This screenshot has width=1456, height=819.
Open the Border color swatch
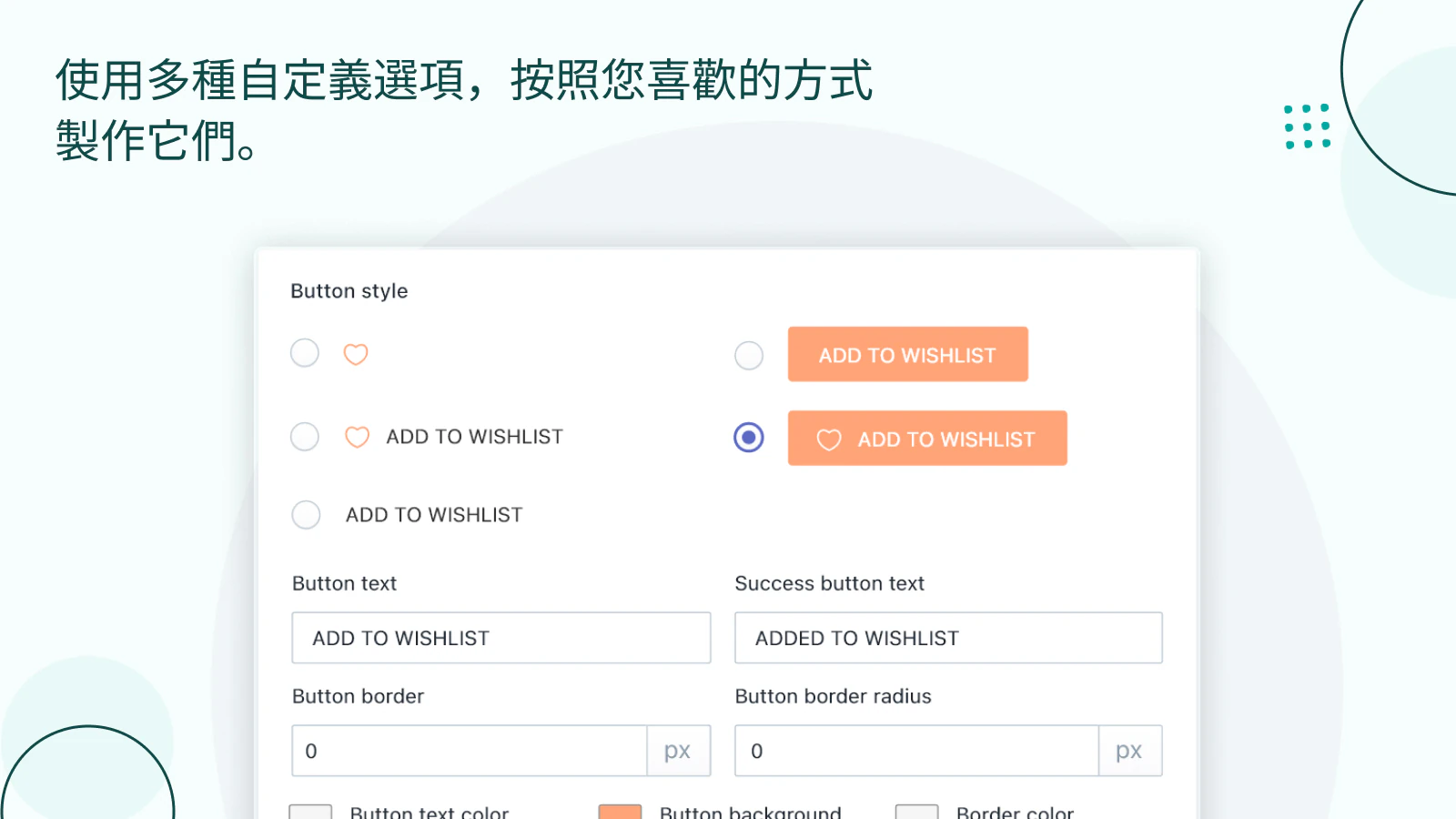pos(917,812)
